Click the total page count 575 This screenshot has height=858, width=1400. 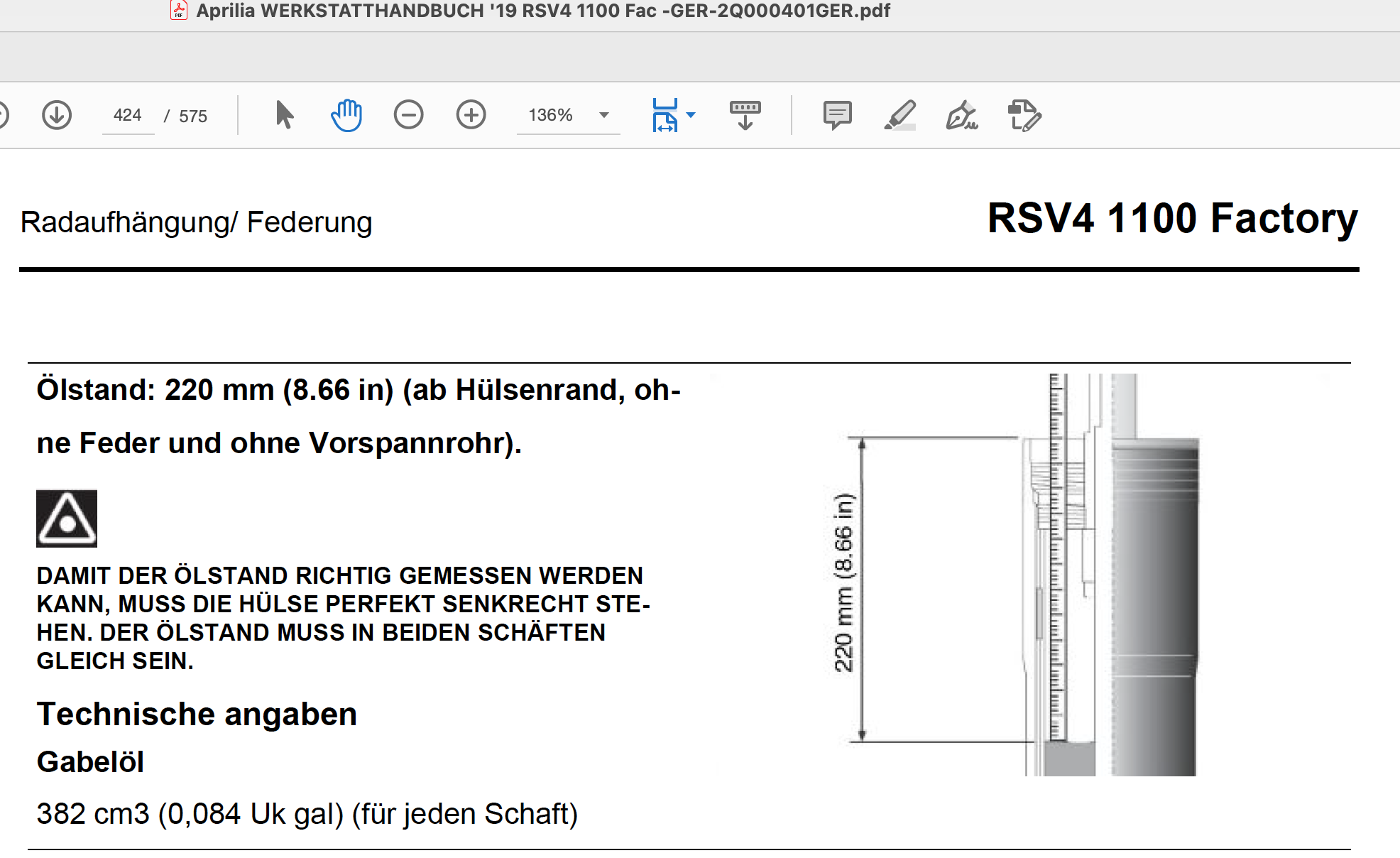193,116
